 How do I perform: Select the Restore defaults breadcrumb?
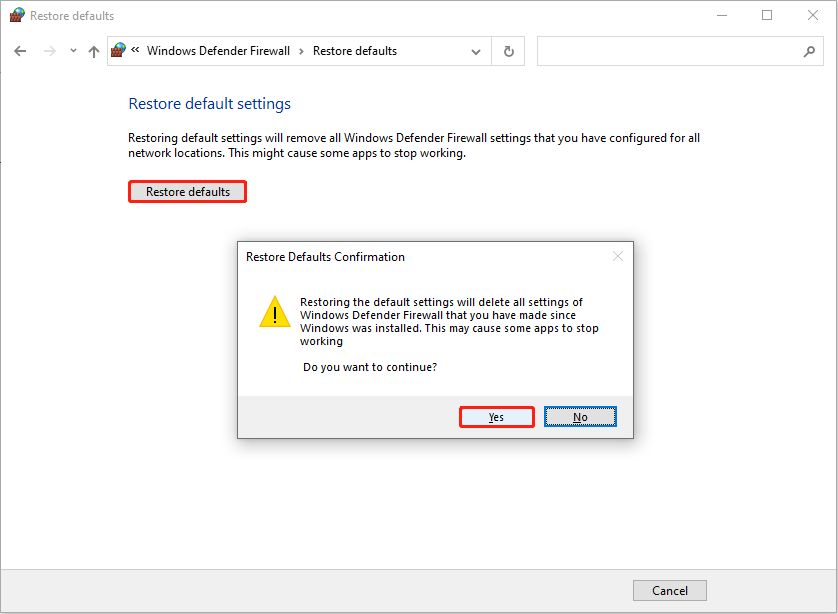pos(355,51)
